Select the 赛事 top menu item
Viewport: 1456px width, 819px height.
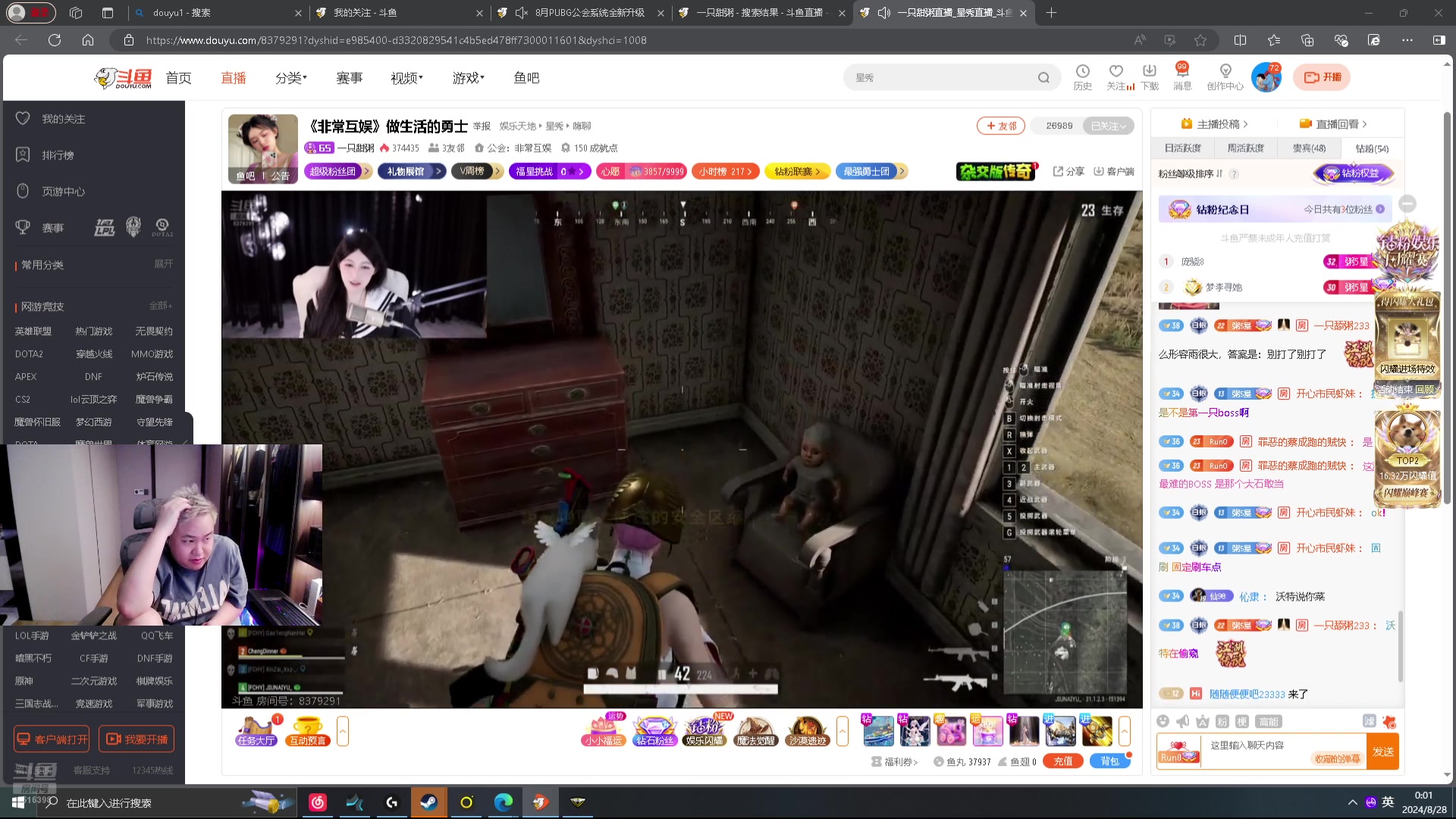349,78
